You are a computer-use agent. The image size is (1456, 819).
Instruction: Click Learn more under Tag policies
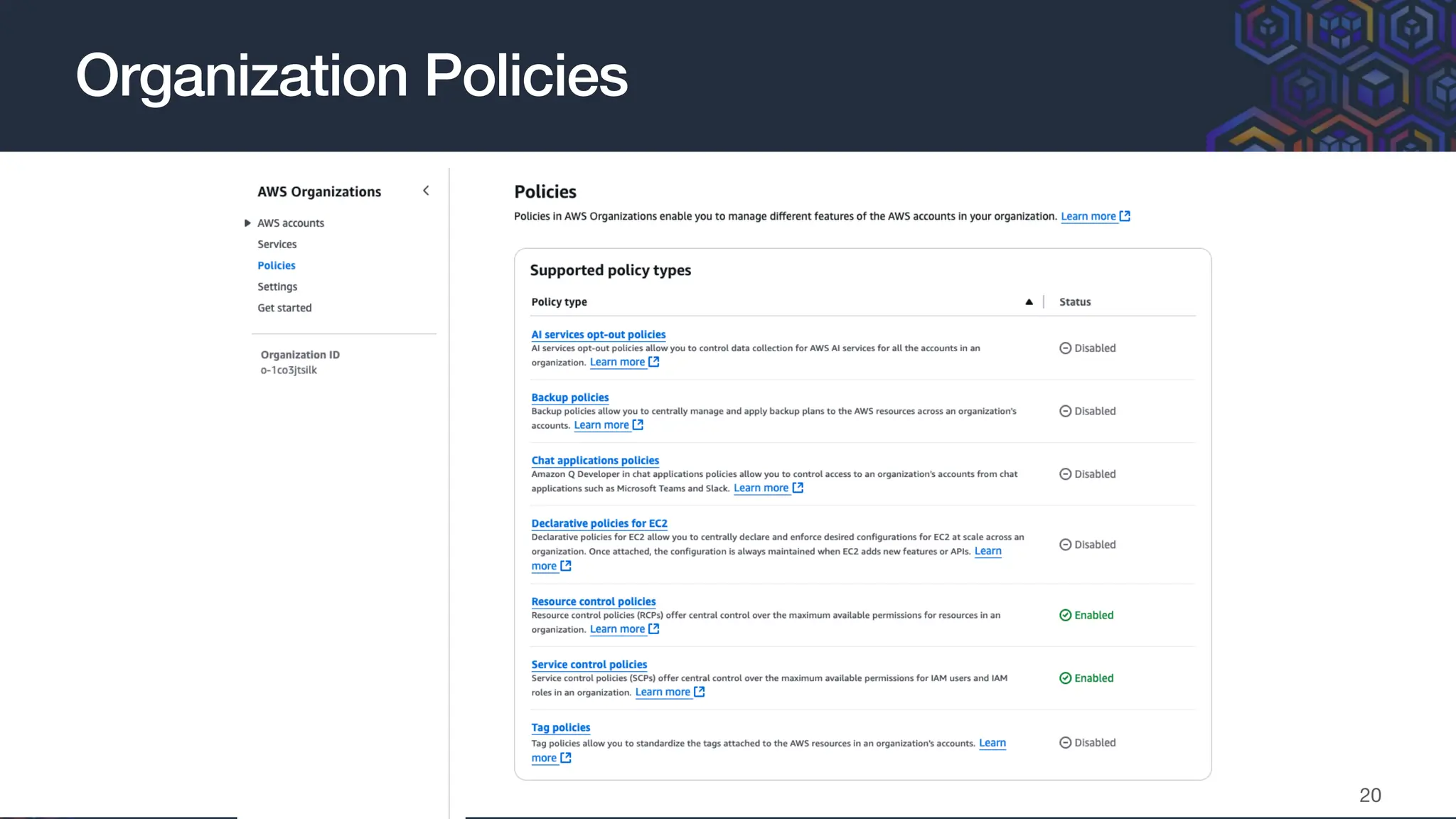(x=992, y=743)
